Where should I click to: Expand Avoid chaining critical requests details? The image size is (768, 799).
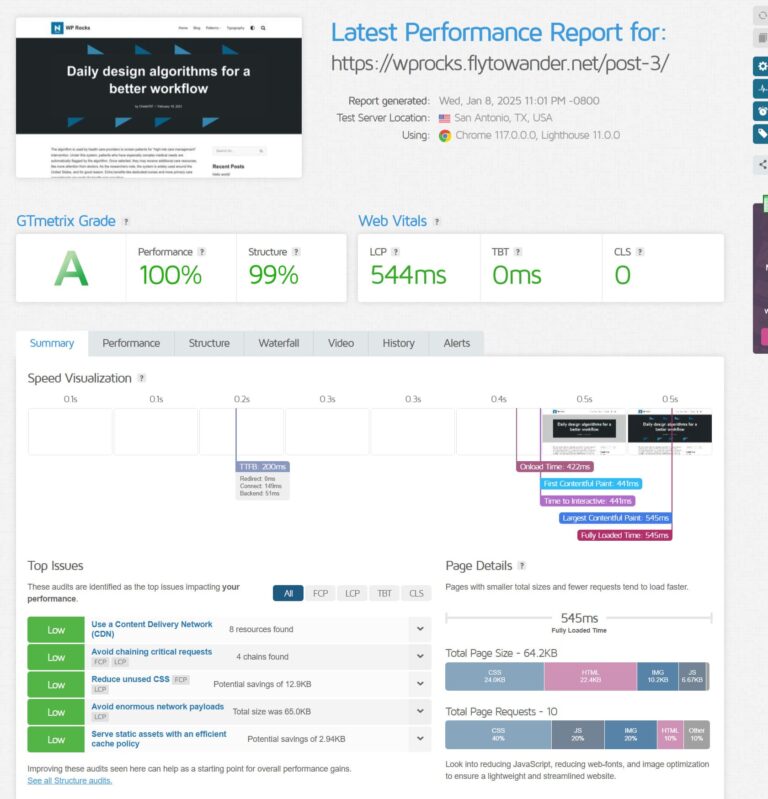point(419,657)
